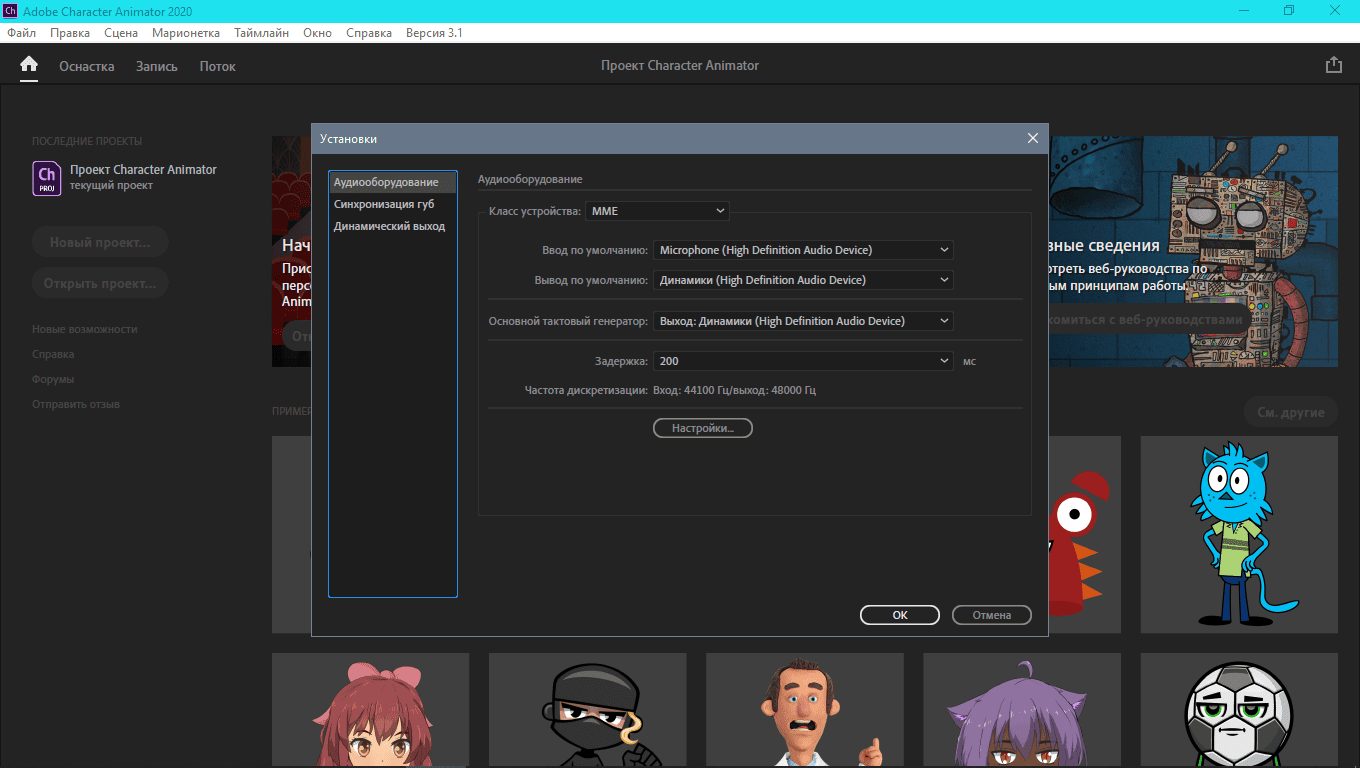The height and width of the screenshot is (768, 1360).
Task: Click the Частота дискретизации value text
Action: tap(734, 390)
